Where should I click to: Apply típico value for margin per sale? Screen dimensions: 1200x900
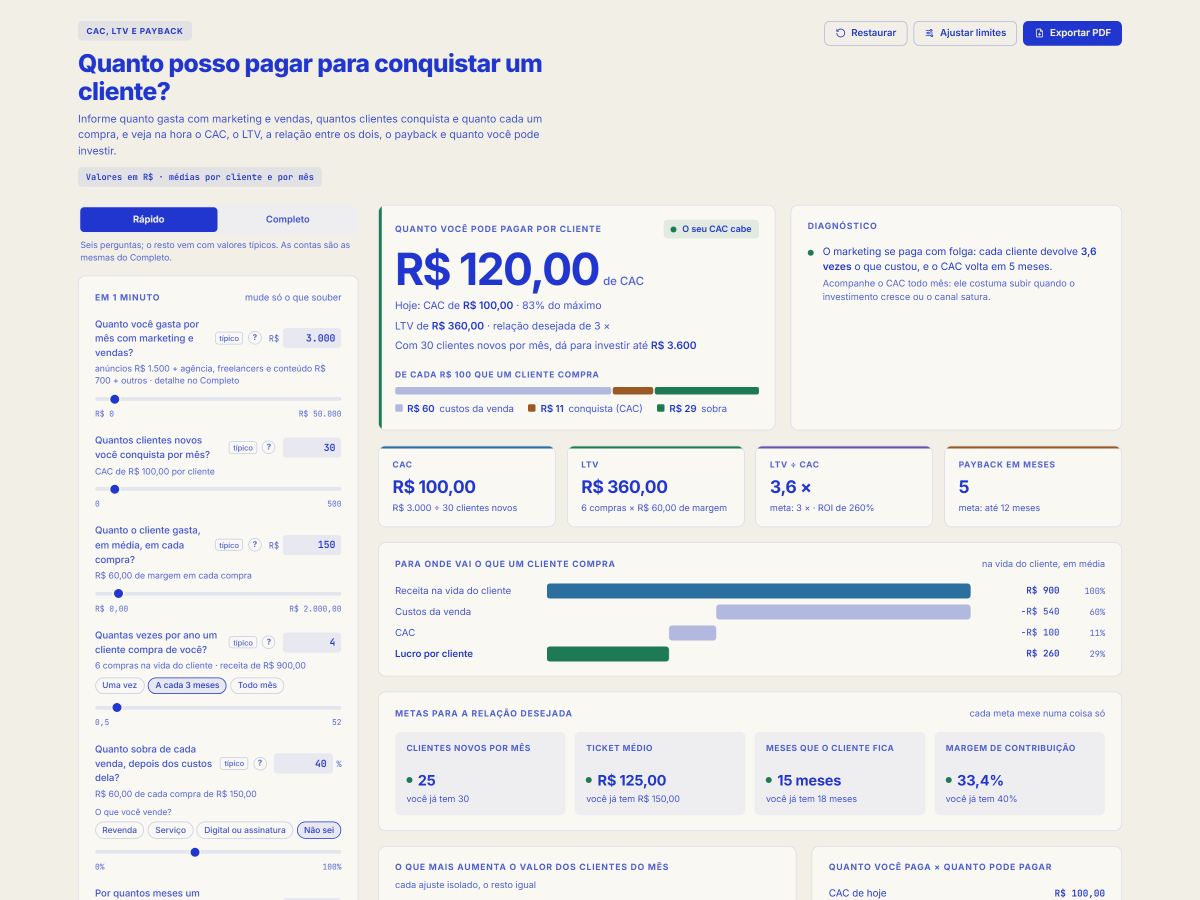coord(234,763)
